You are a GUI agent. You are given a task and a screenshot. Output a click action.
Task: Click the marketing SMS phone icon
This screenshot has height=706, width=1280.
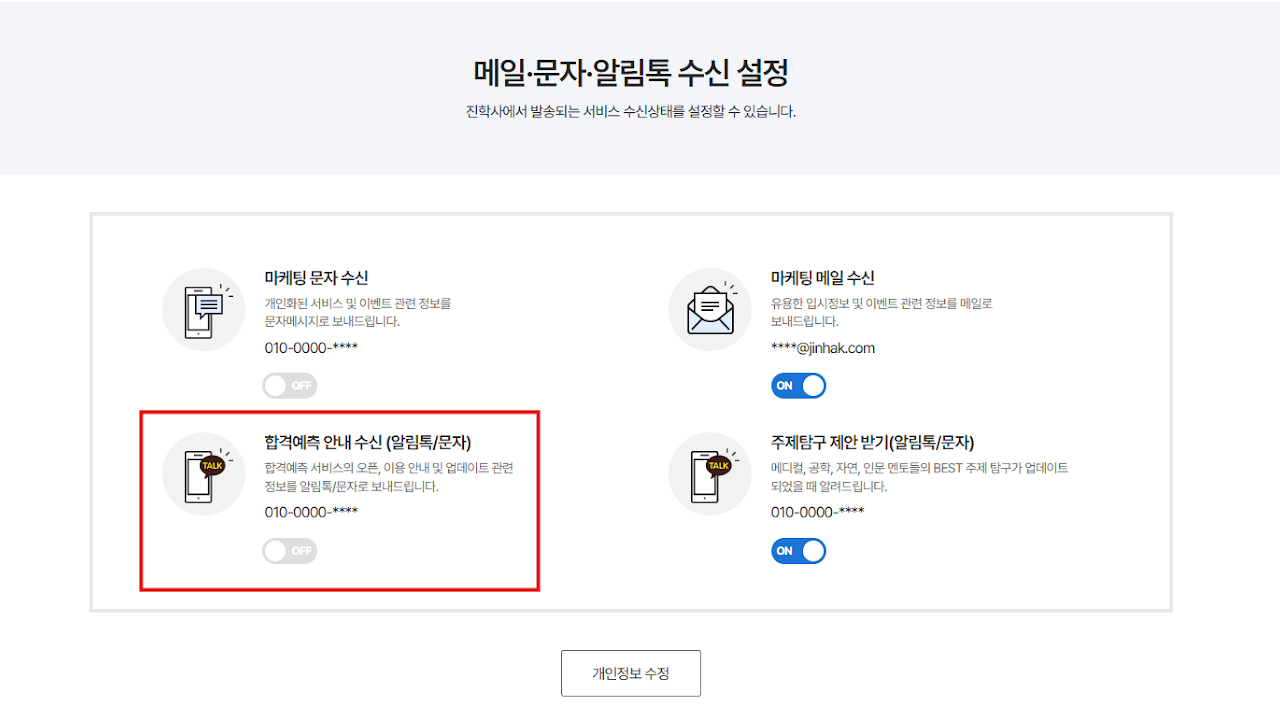[x=204, y=309]
